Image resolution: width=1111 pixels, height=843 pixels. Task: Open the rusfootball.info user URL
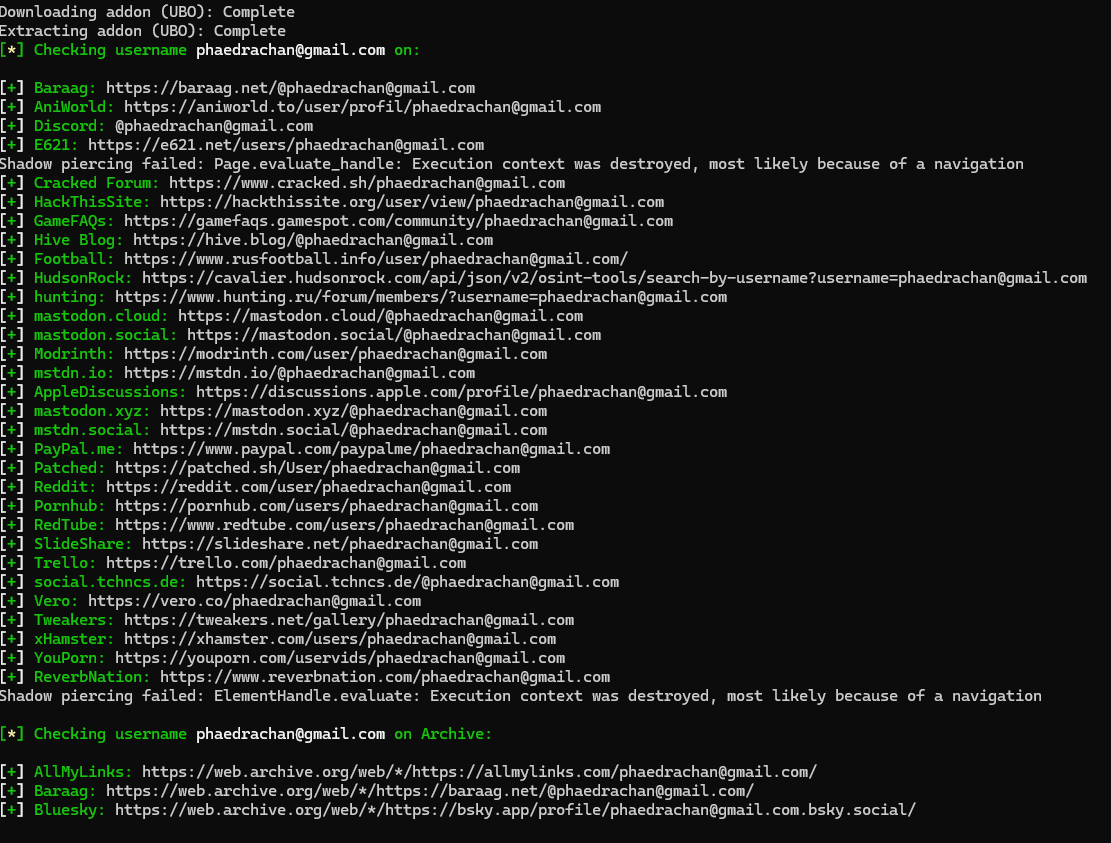tap(376, 259)
